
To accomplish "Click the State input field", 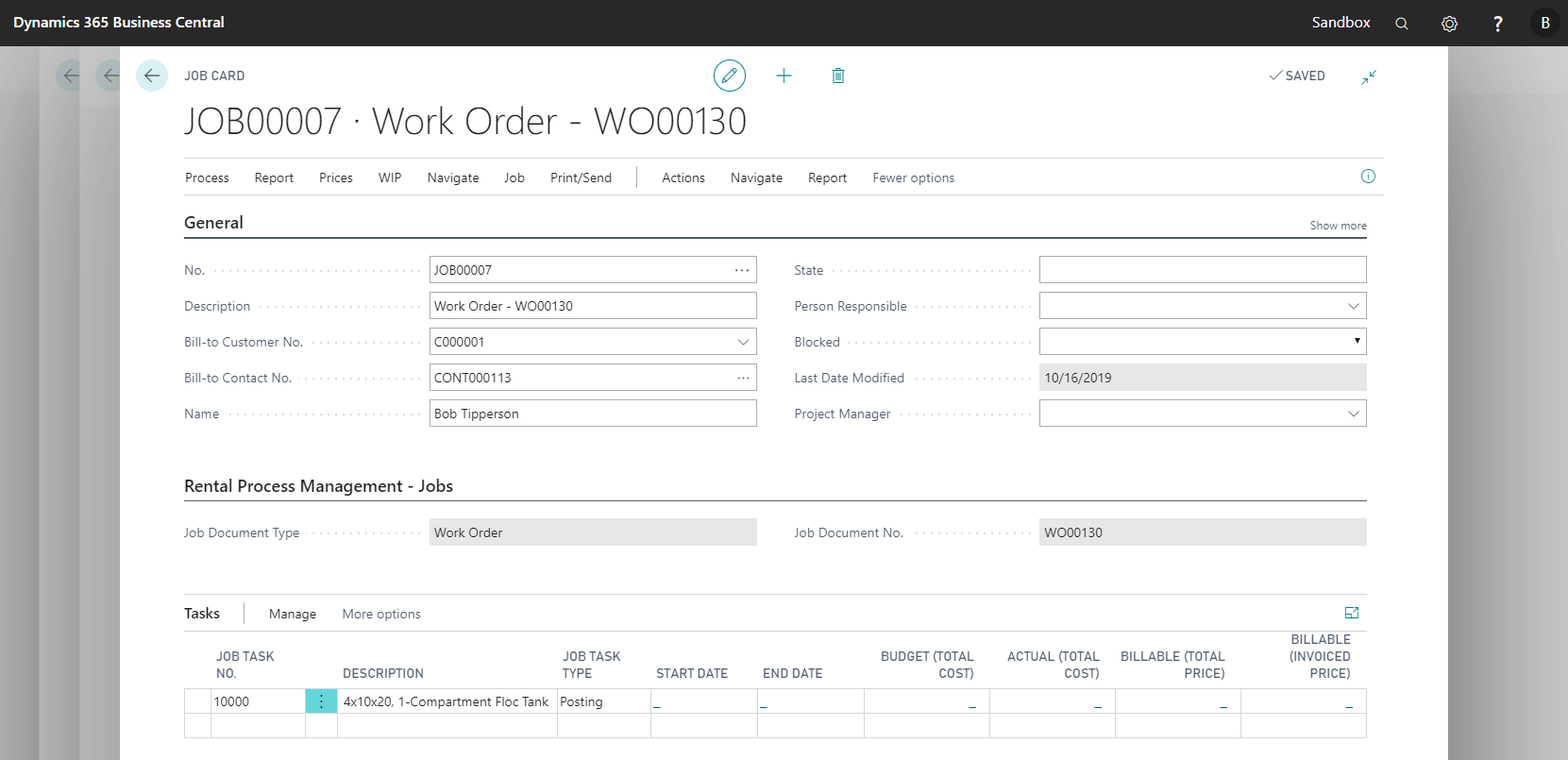I will point(1203,270).
